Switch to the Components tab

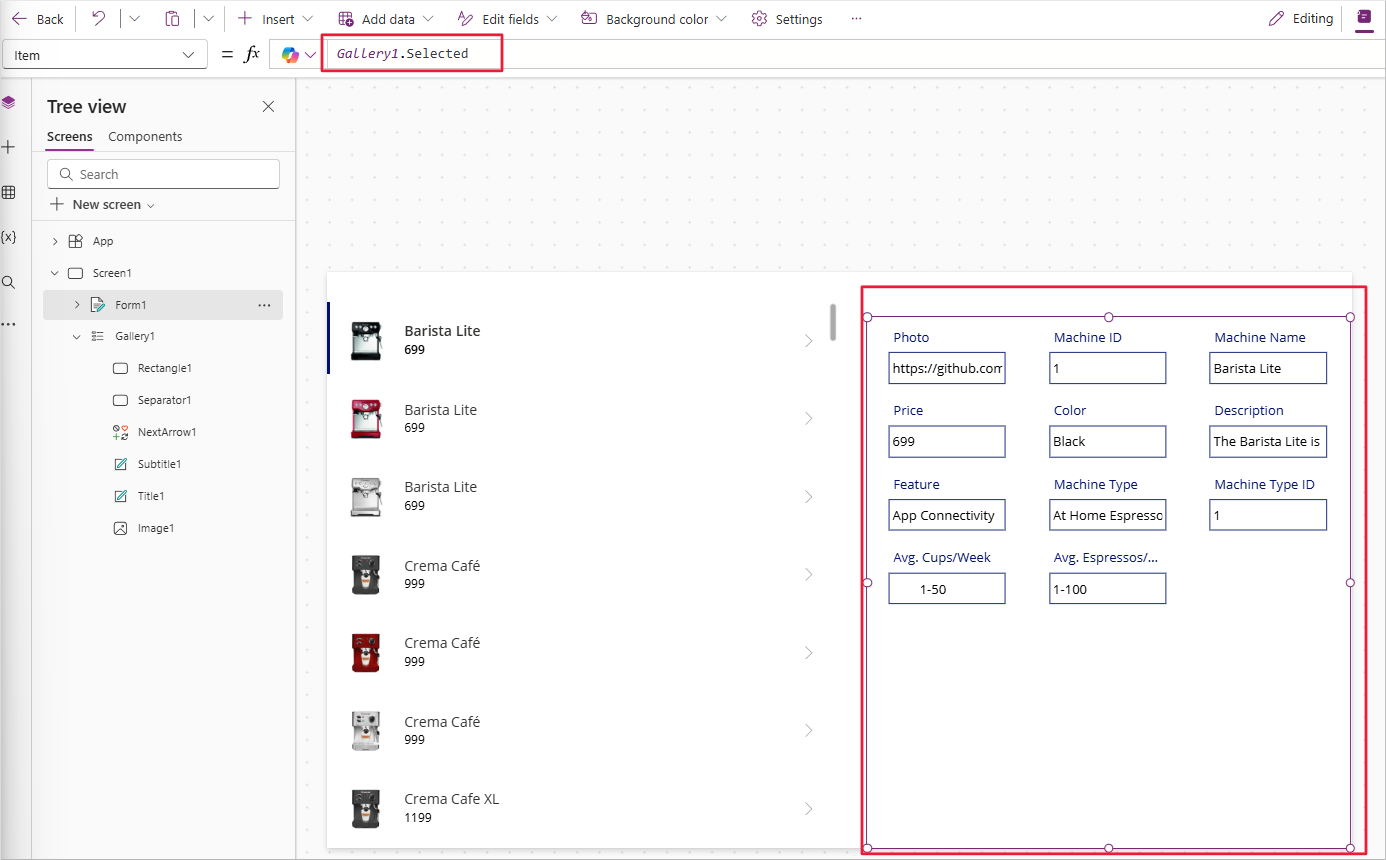coord(145,137)
